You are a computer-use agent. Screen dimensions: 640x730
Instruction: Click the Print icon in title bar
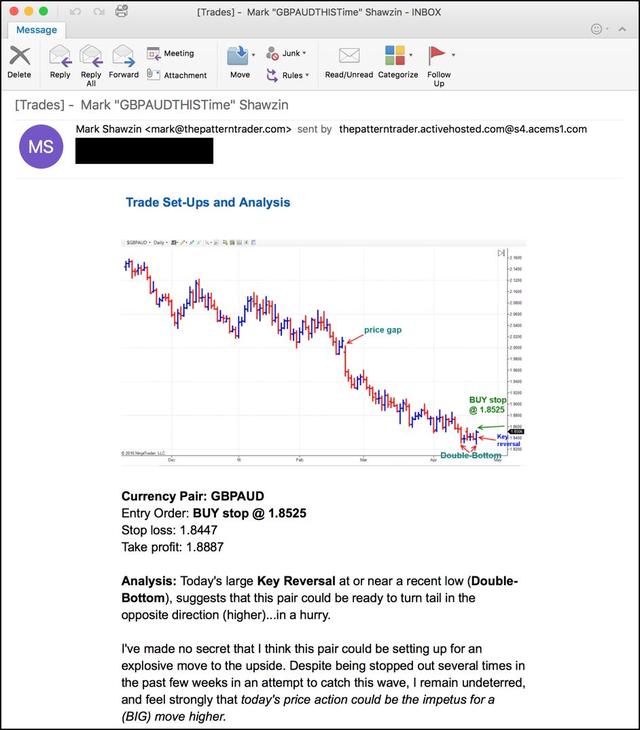(x=121, y=10)
